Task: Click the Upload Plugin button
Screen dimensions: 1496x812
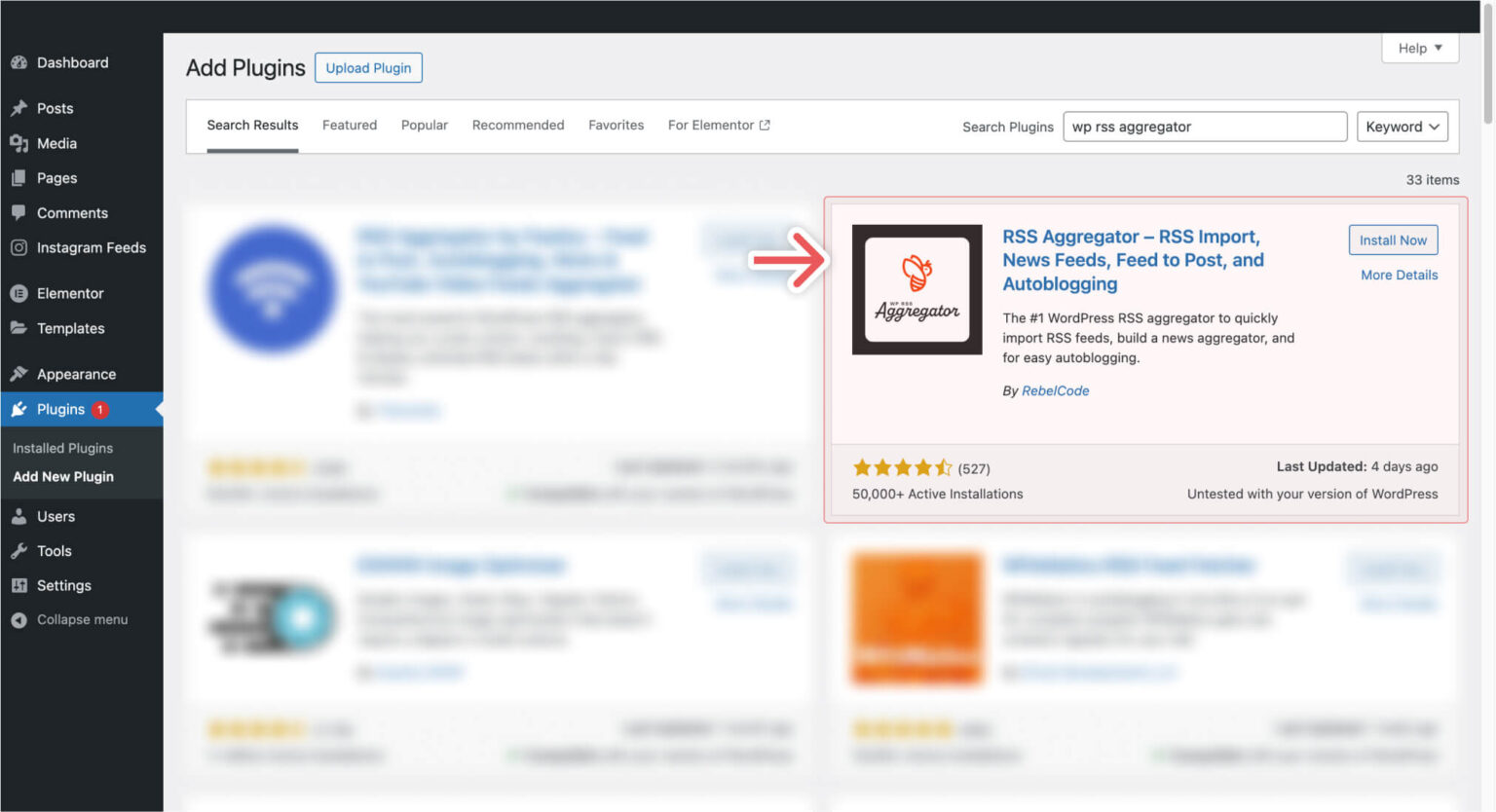Action: [x=368, y=68]
